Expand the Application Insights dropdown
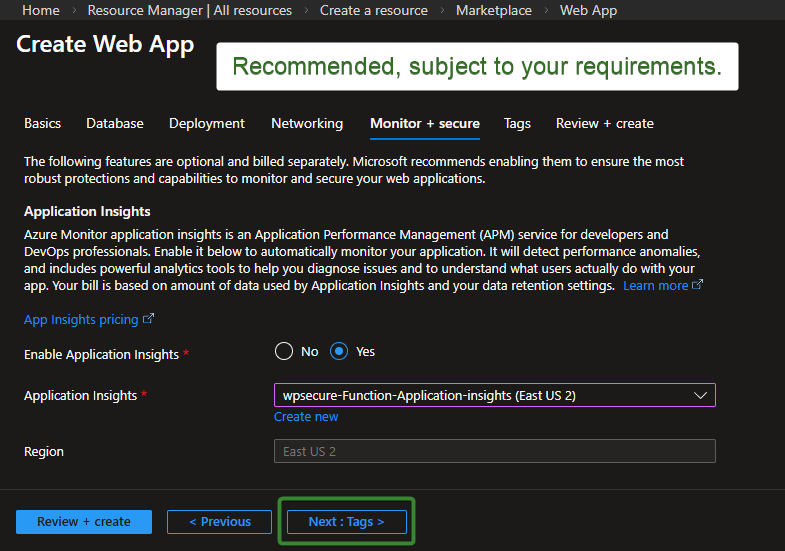Screen dimensions: 785x551 tap(494, 395)
